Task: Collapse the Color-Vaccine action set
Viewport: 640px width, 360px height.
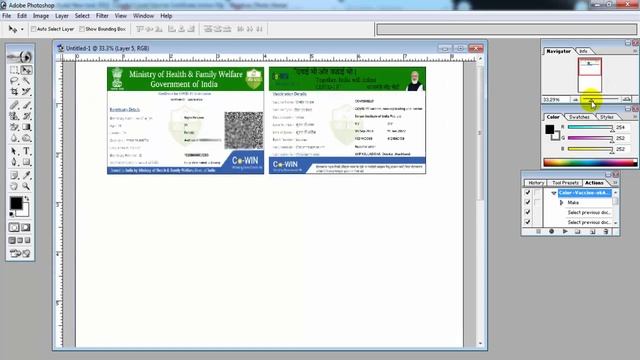Action: pos(553,193)
